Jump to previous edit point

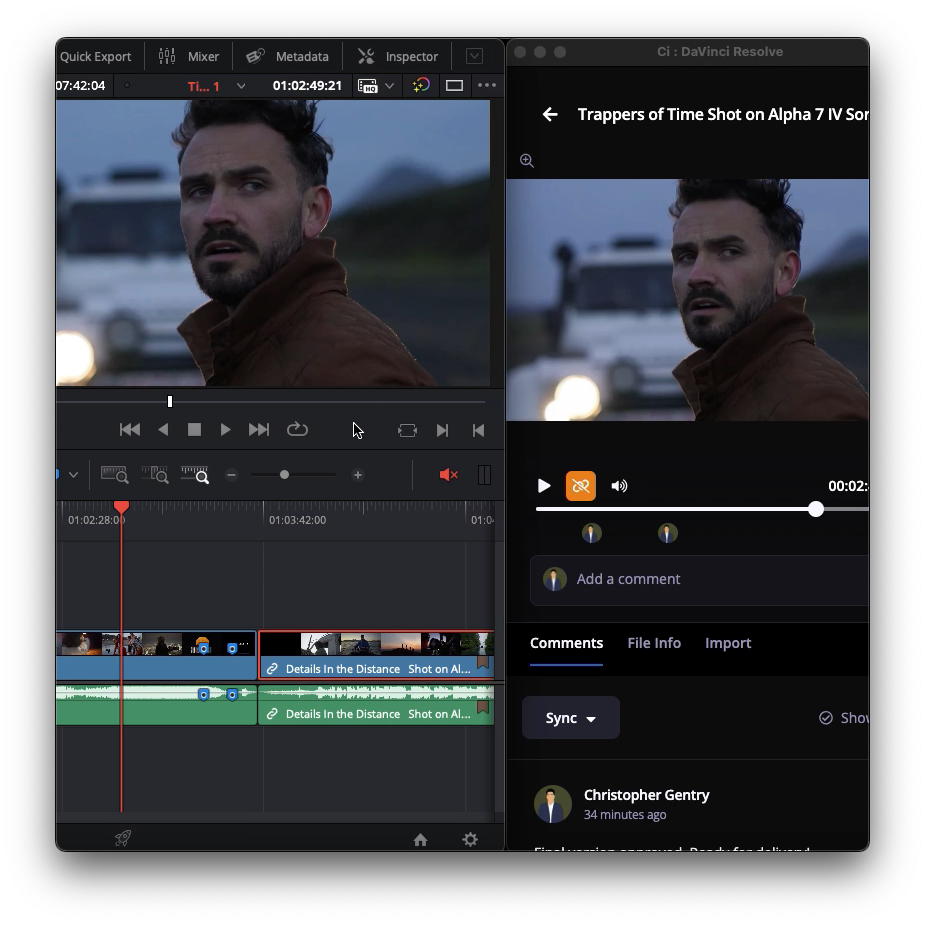[x=478, y=431]
